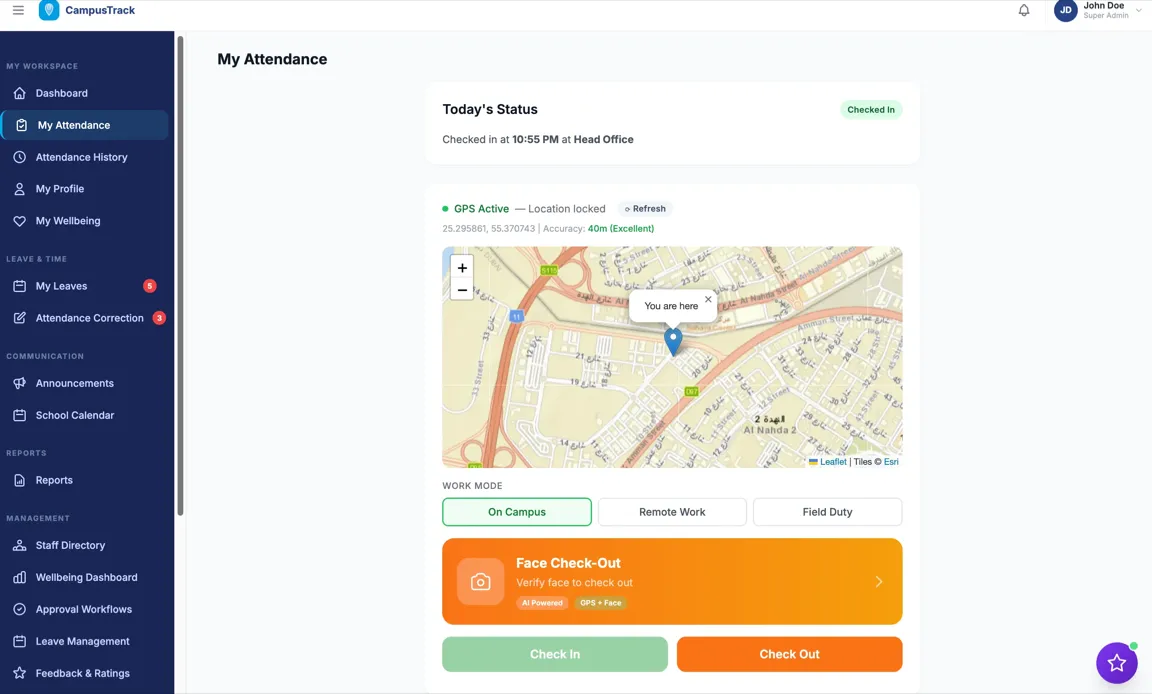Viewport: 1152px width, 694px height.
Task: Close the 'You are here' popup
Action: (708, 299)
